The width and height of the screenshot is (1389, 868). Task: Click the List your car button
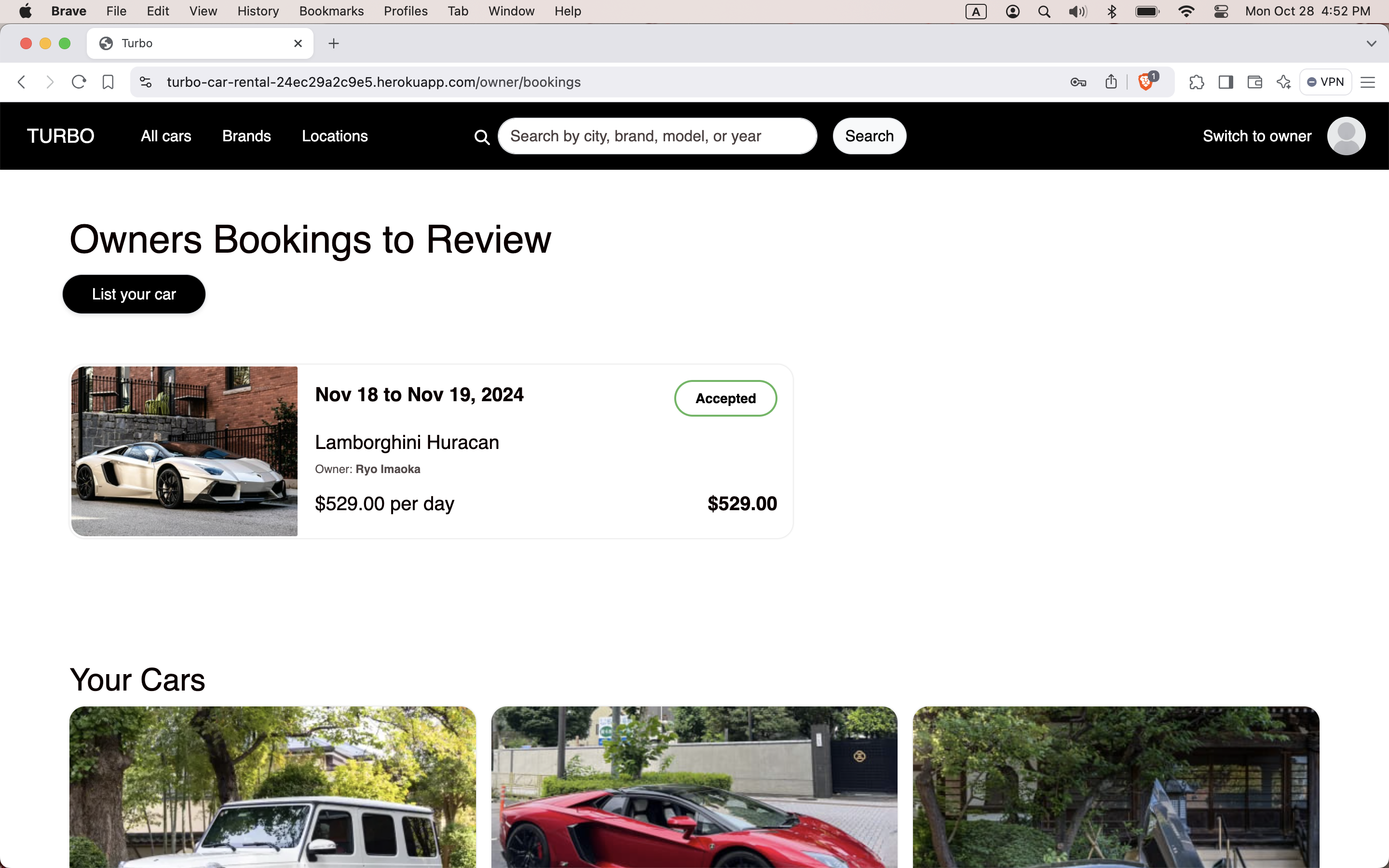(134, 294)
